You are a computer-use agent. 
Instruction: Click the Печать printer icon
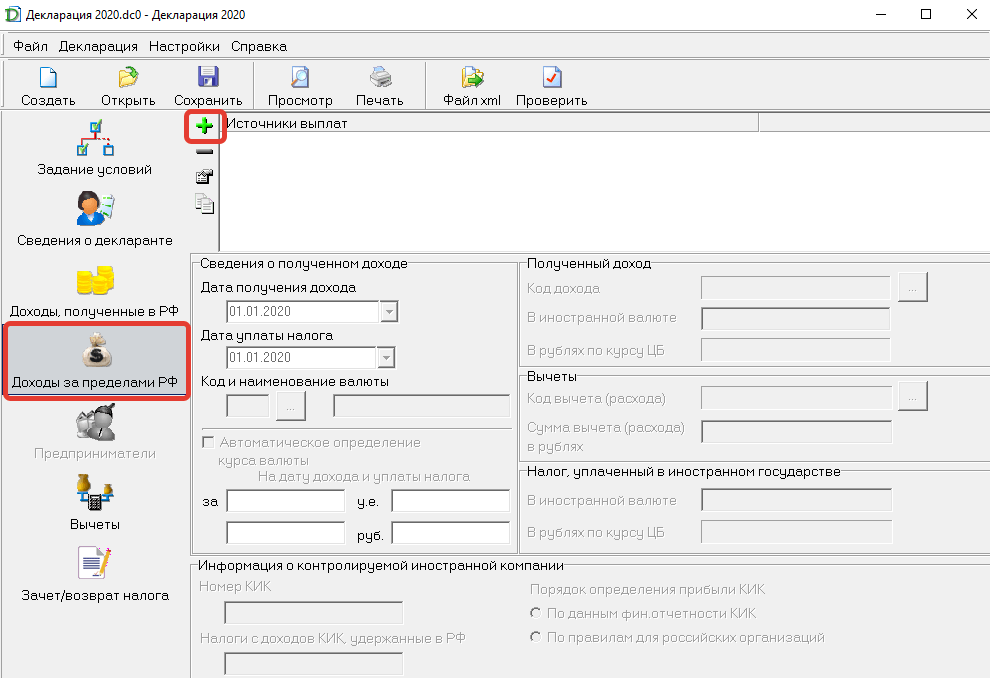point(380,77)
